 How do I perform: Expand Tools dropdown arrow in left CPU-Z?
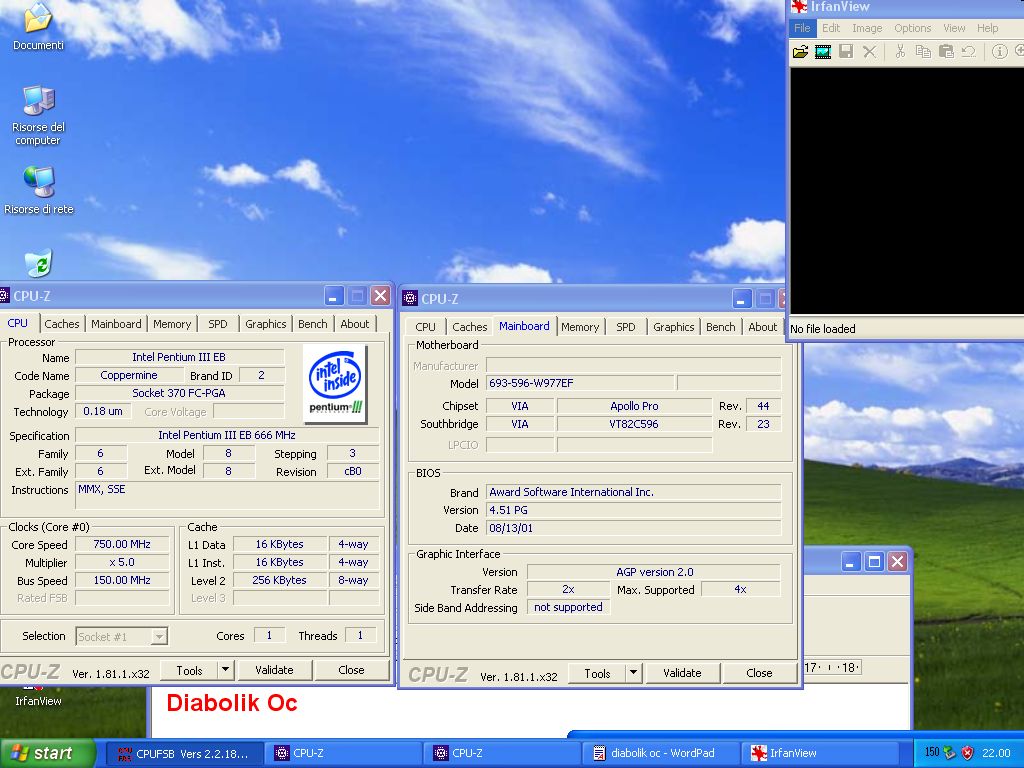pyautogui.click(x=225, y=670)
